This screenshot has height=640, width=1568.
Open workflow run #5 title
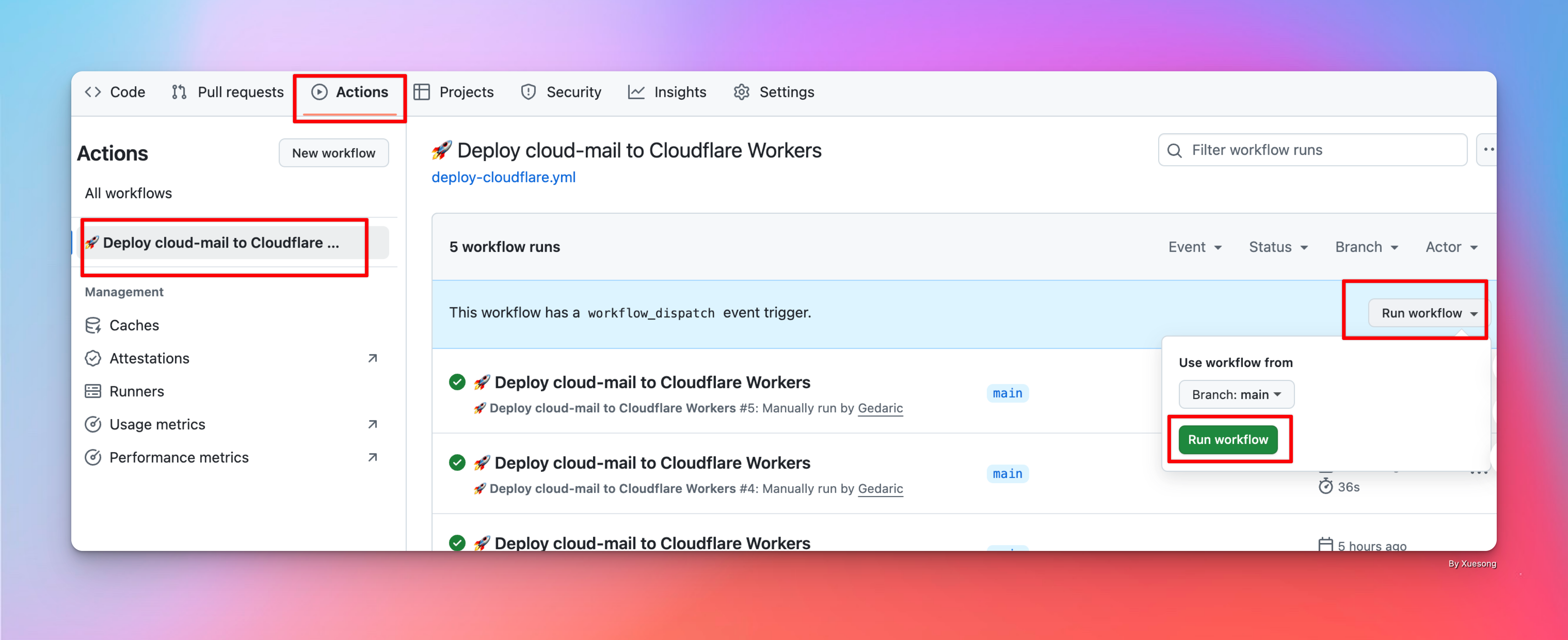click(x=652, y=382)
